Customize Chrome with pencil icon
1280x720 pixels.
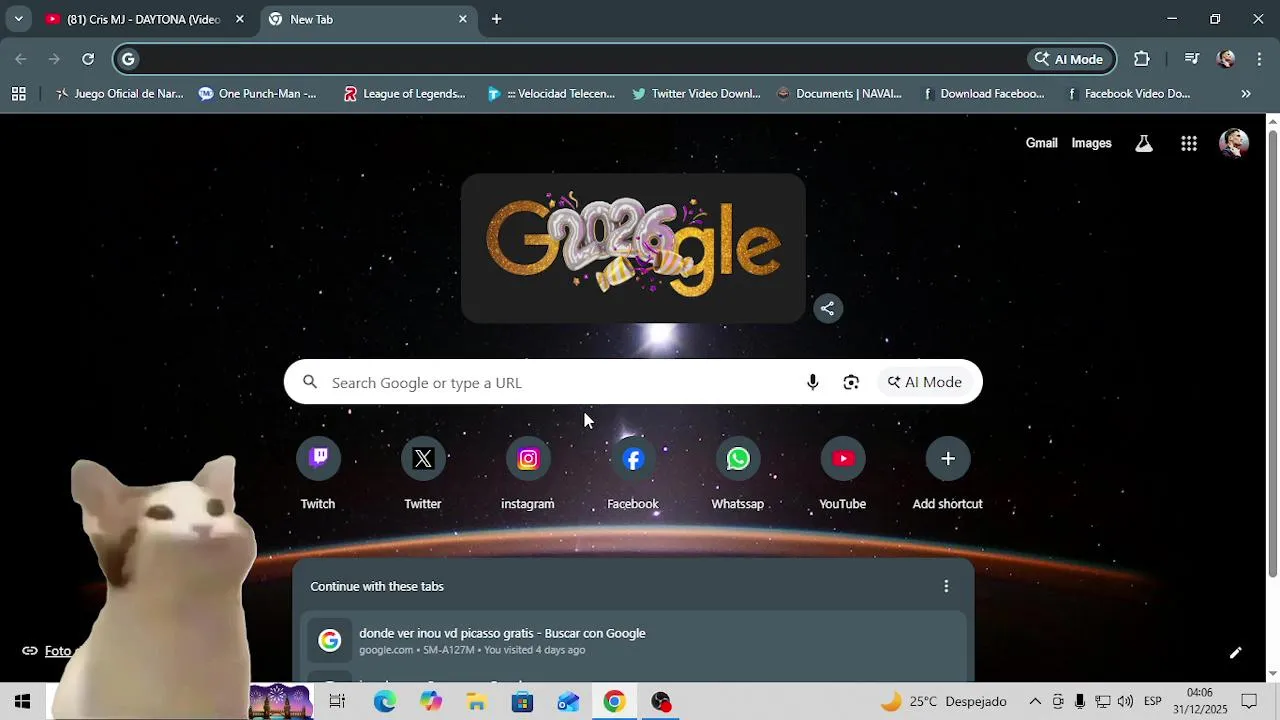pos(1235,652)
